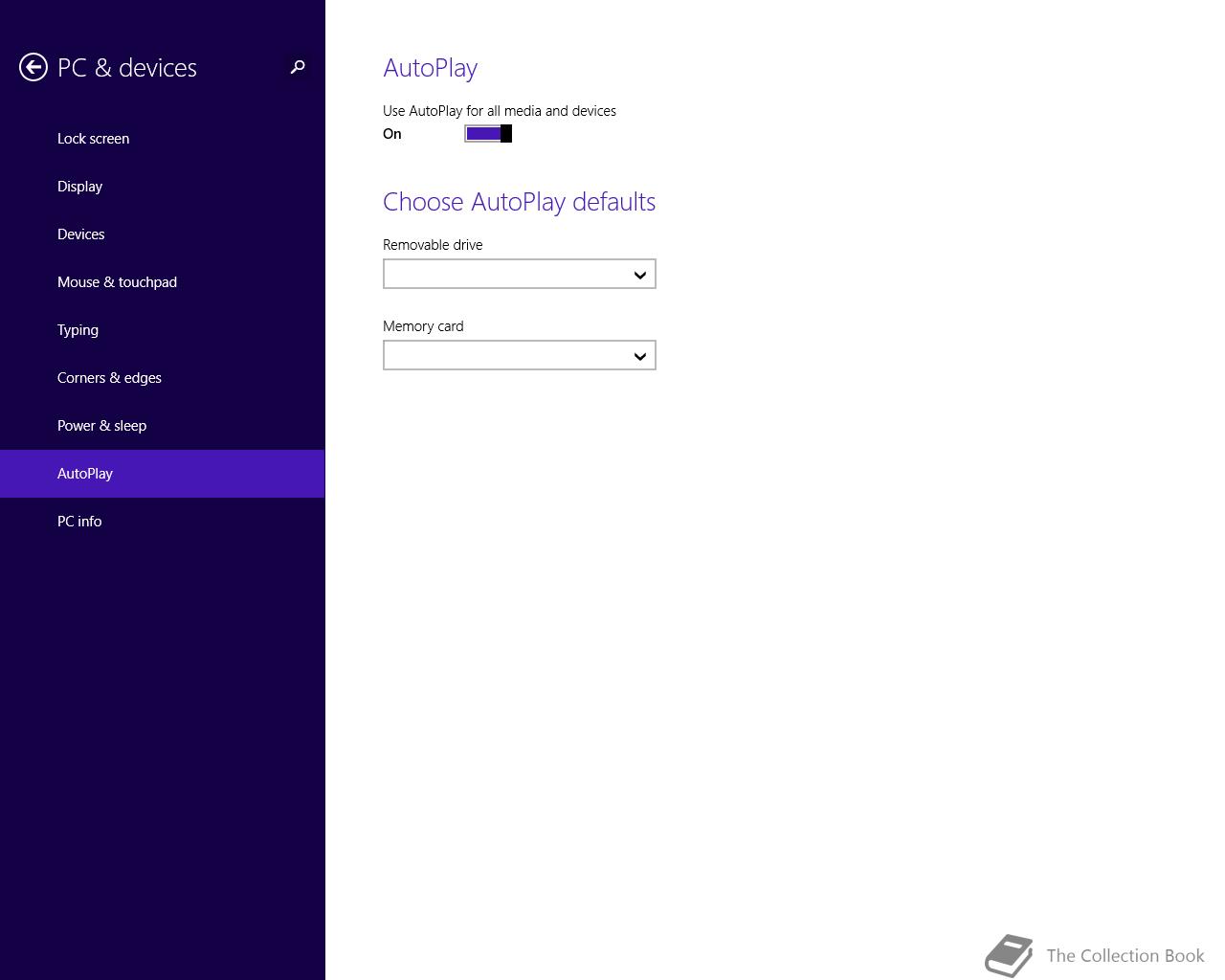The image size is (1225, 980).
Task: Go to Display settings
Action: (x=163, y=187)
